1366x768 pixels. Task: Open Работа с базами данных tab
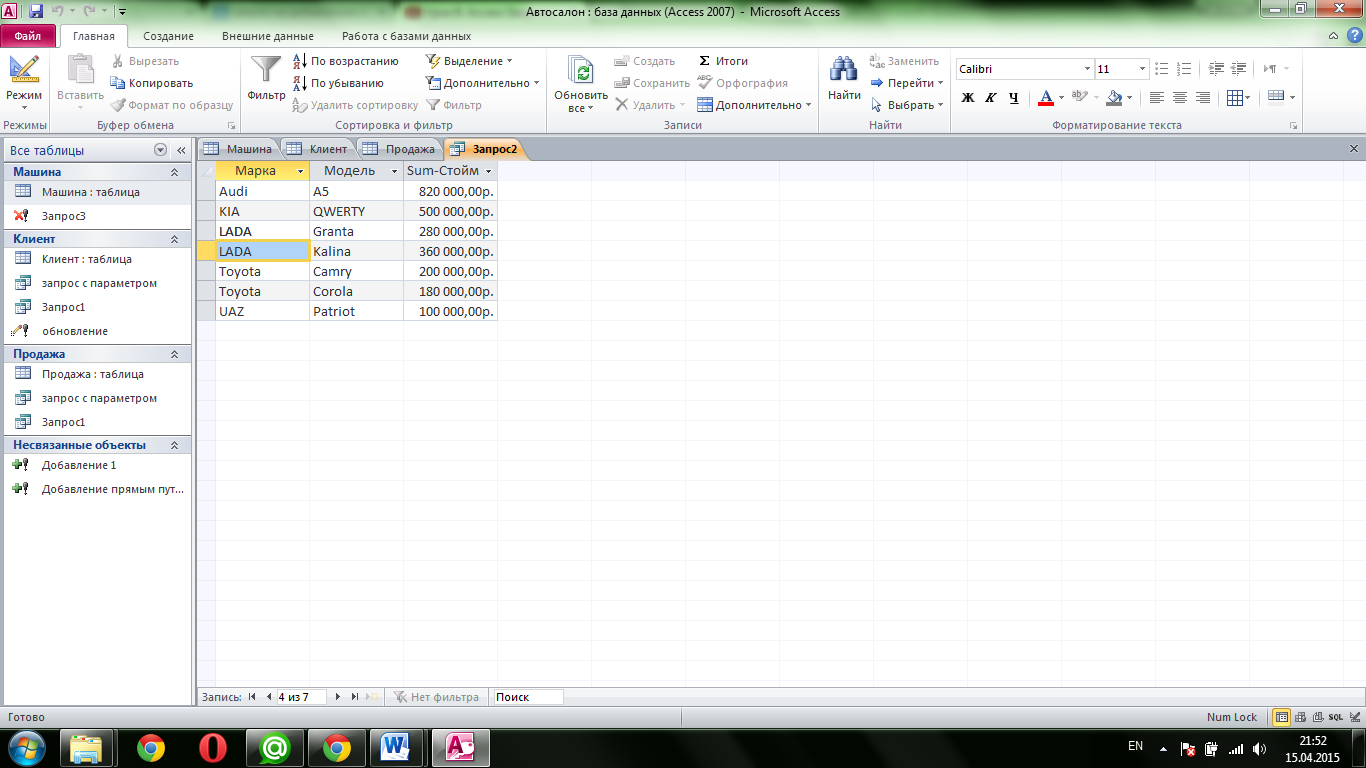pyautogui.click(x=406, y=36)
